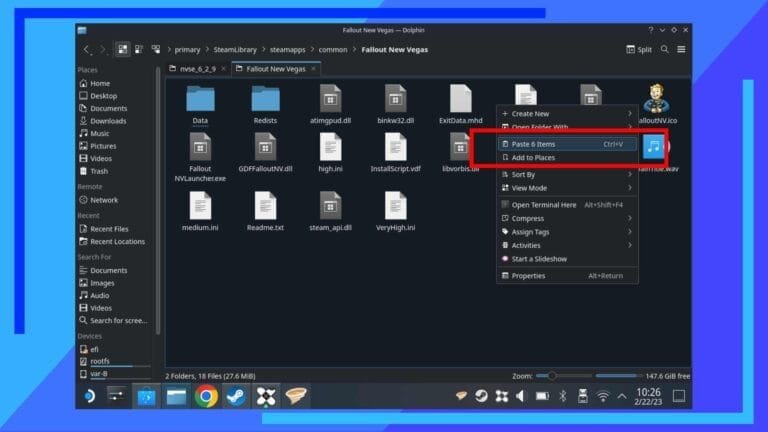Navigate to primary in the breadcrumb
The width and height of the screenshot is (768, 432).
tap(187, 49)
